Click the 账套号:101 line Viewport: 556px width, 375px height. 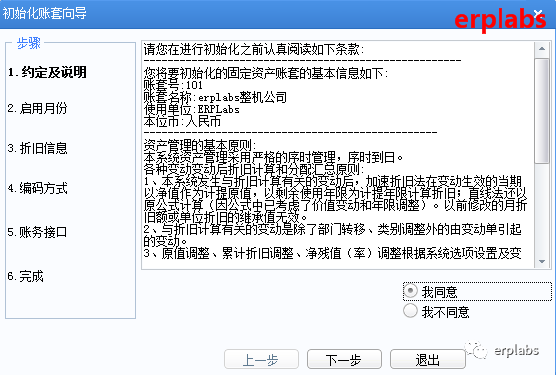pyautogui.click(x=173, y=85)
